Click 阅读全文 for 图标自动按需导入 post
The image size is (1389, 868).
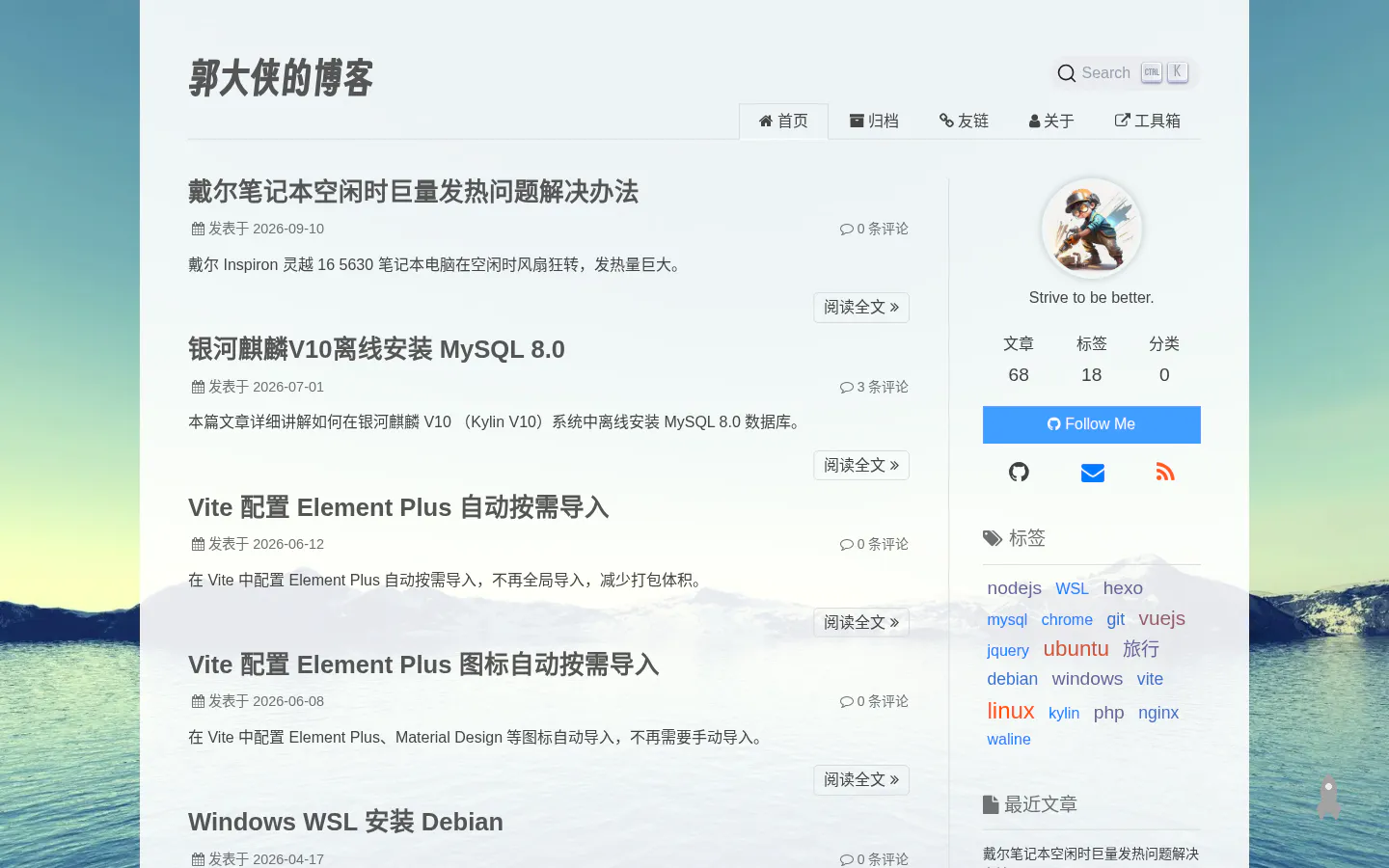pyautogui.click(x=861, y=780)
